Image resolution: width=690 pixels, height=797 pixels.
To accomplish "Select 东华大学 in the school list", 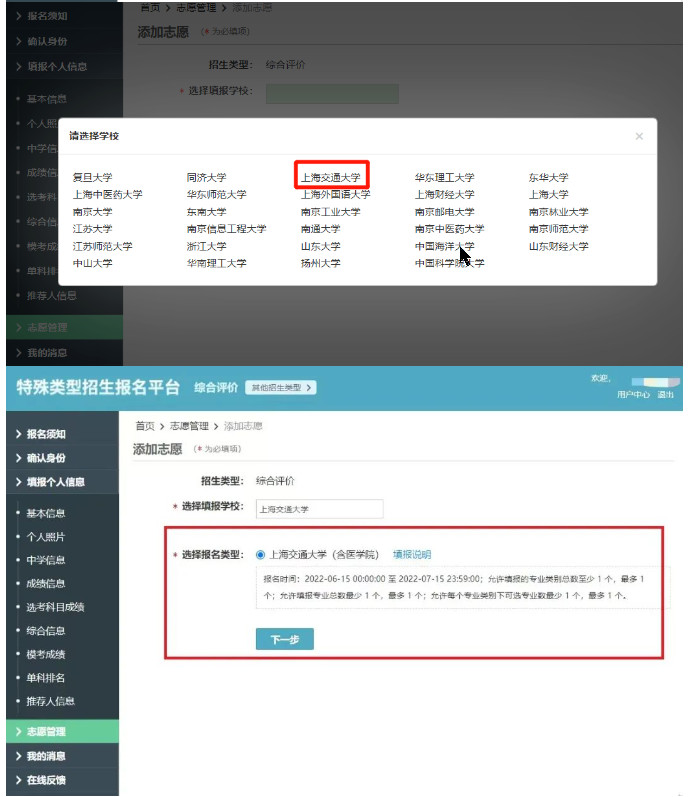I will click(x=548, y=177).
